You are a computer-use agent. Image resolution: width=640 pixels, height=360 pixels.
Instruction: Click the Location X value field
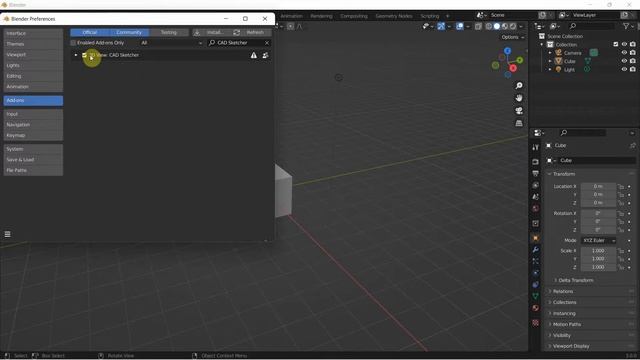(x=598, y=187)
